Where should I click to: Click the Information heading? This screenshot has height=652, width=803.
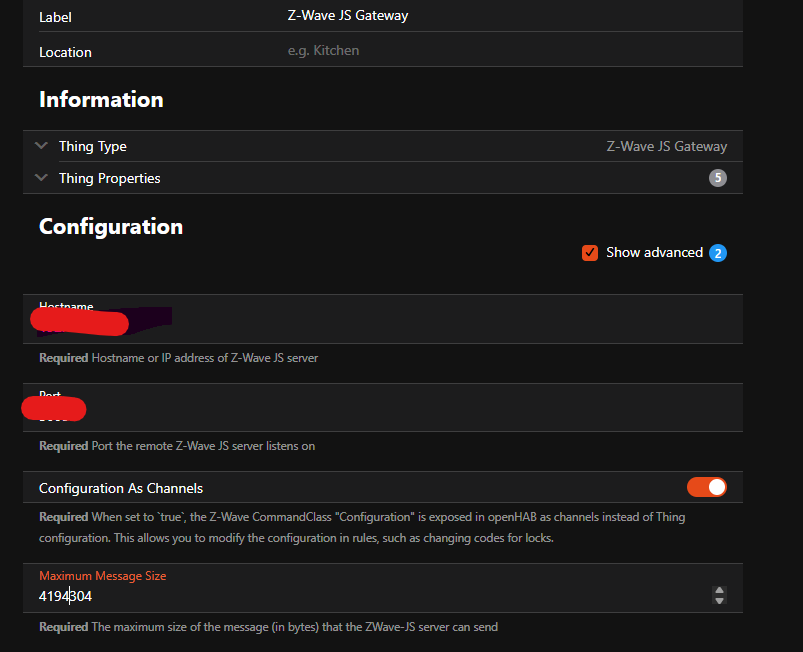(x=101, y=99)
